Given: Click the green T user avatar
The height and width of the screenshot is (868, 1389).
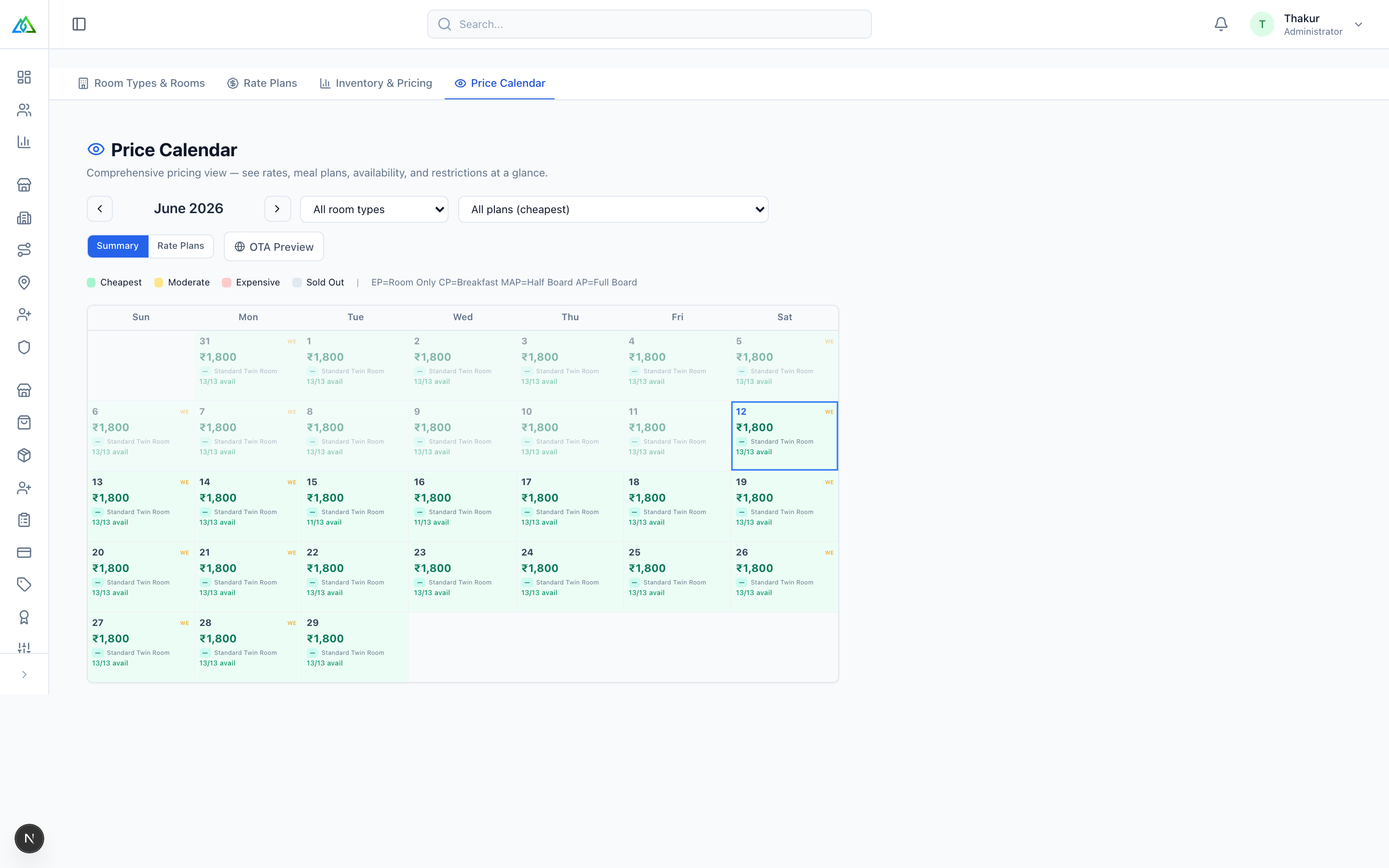Looking at the screenshot, I should click(x=1262, y=24).
